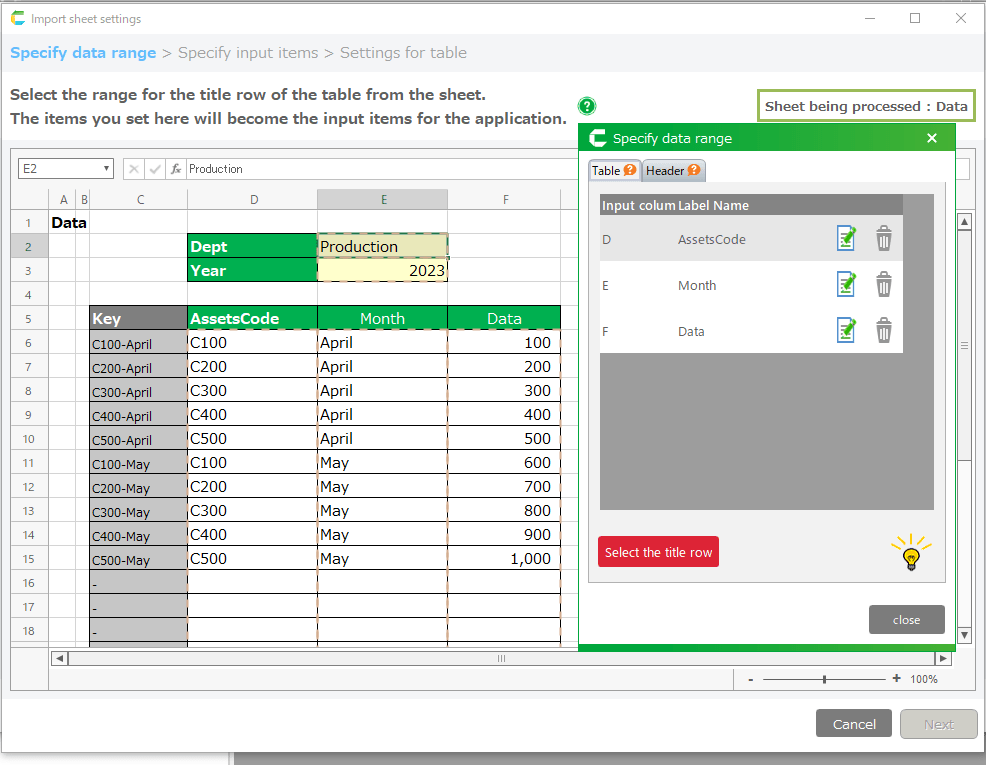
Task: Delete the Month row with trash icon
Action: click(x=884, y=285)
